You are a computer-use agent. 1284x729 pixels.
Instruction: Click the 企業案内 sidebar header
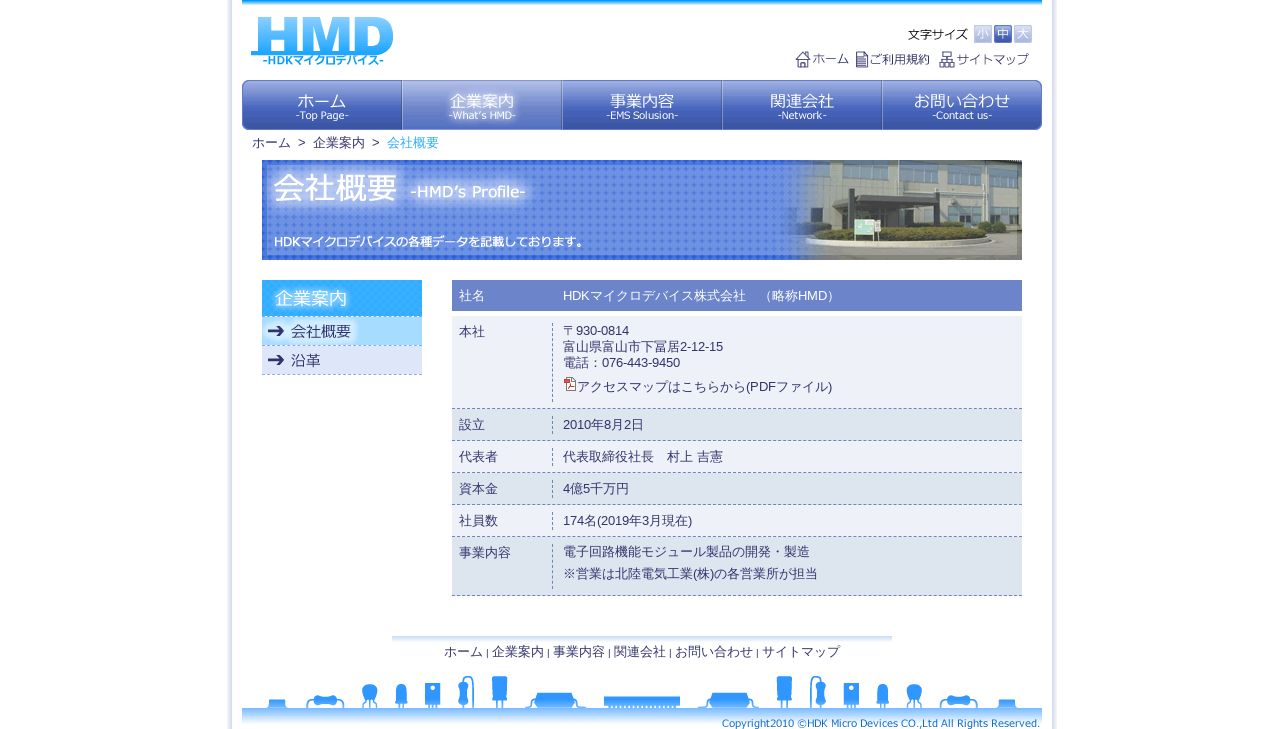pos(342,298)
